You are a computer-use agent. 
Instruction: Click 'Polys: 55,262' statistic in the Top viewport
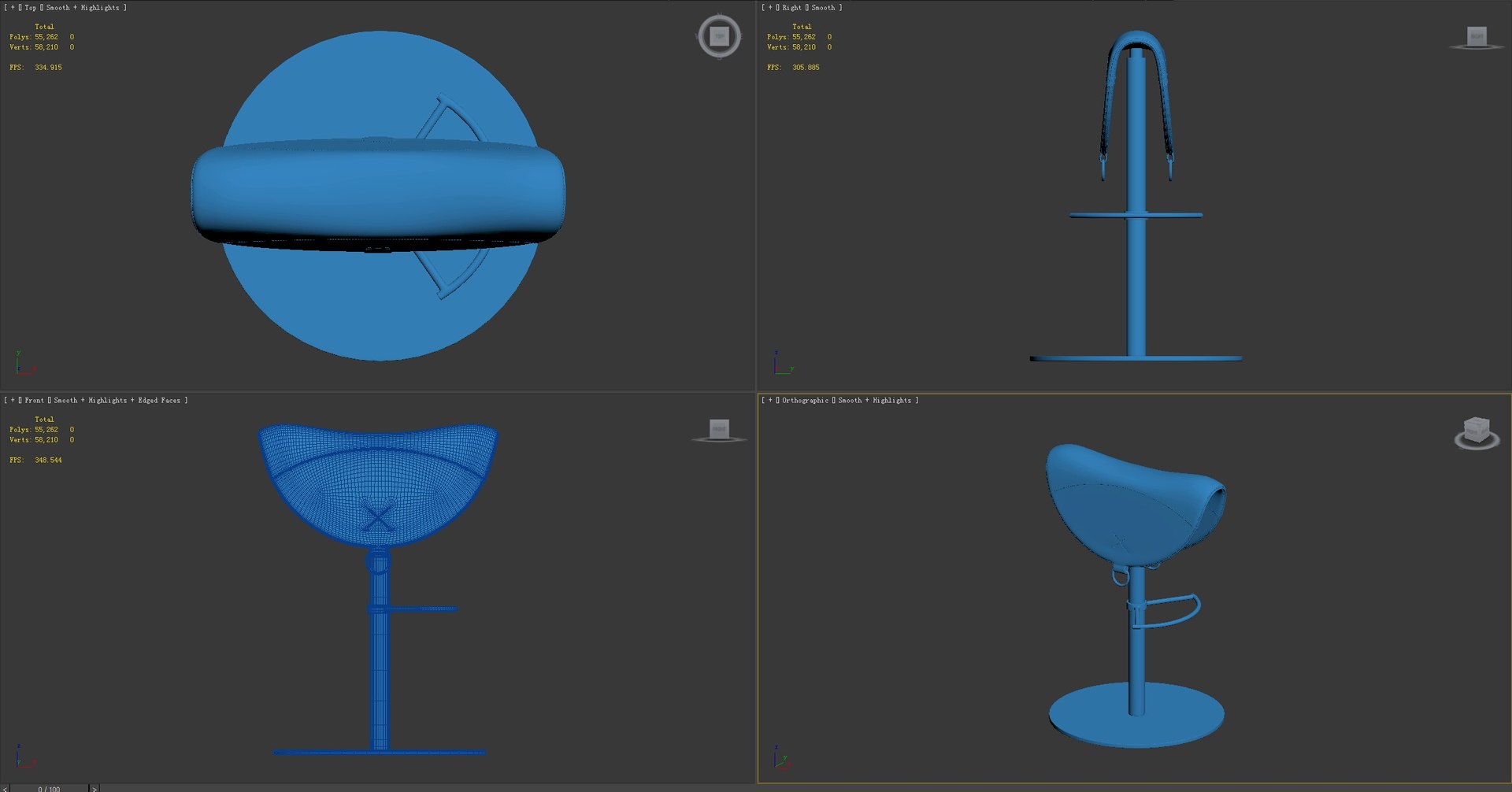[x=34, y=37]
